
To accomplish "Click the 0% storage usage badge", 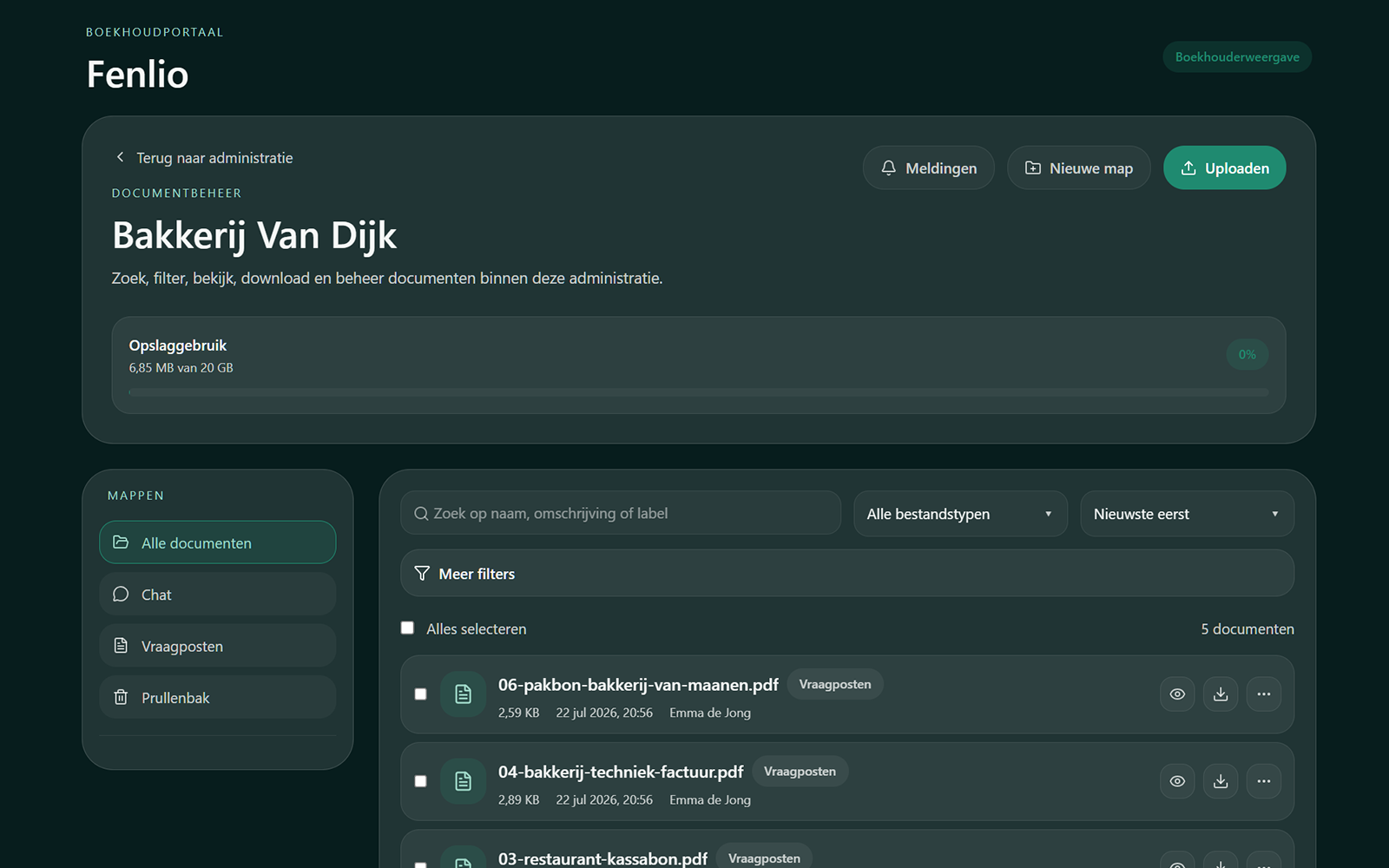I will click(x=1247, y=354).
